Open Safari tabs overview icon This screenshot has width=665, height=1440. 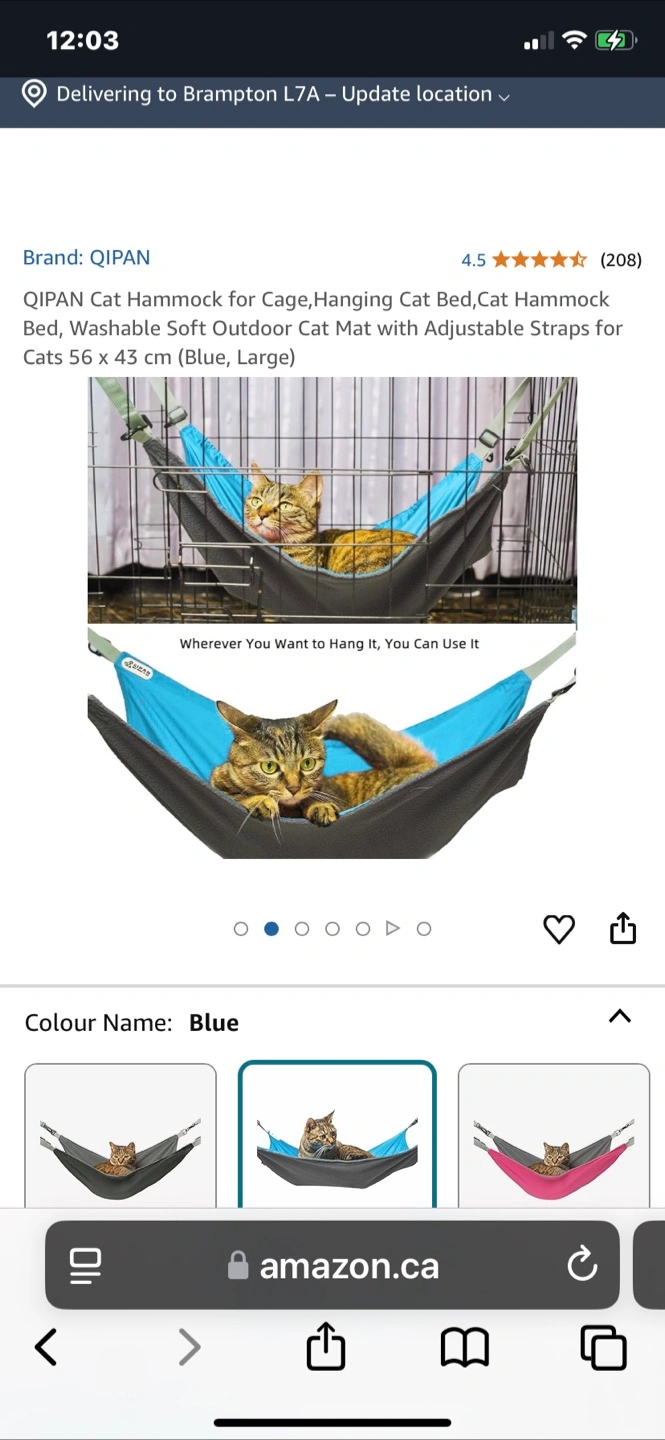603,1348
